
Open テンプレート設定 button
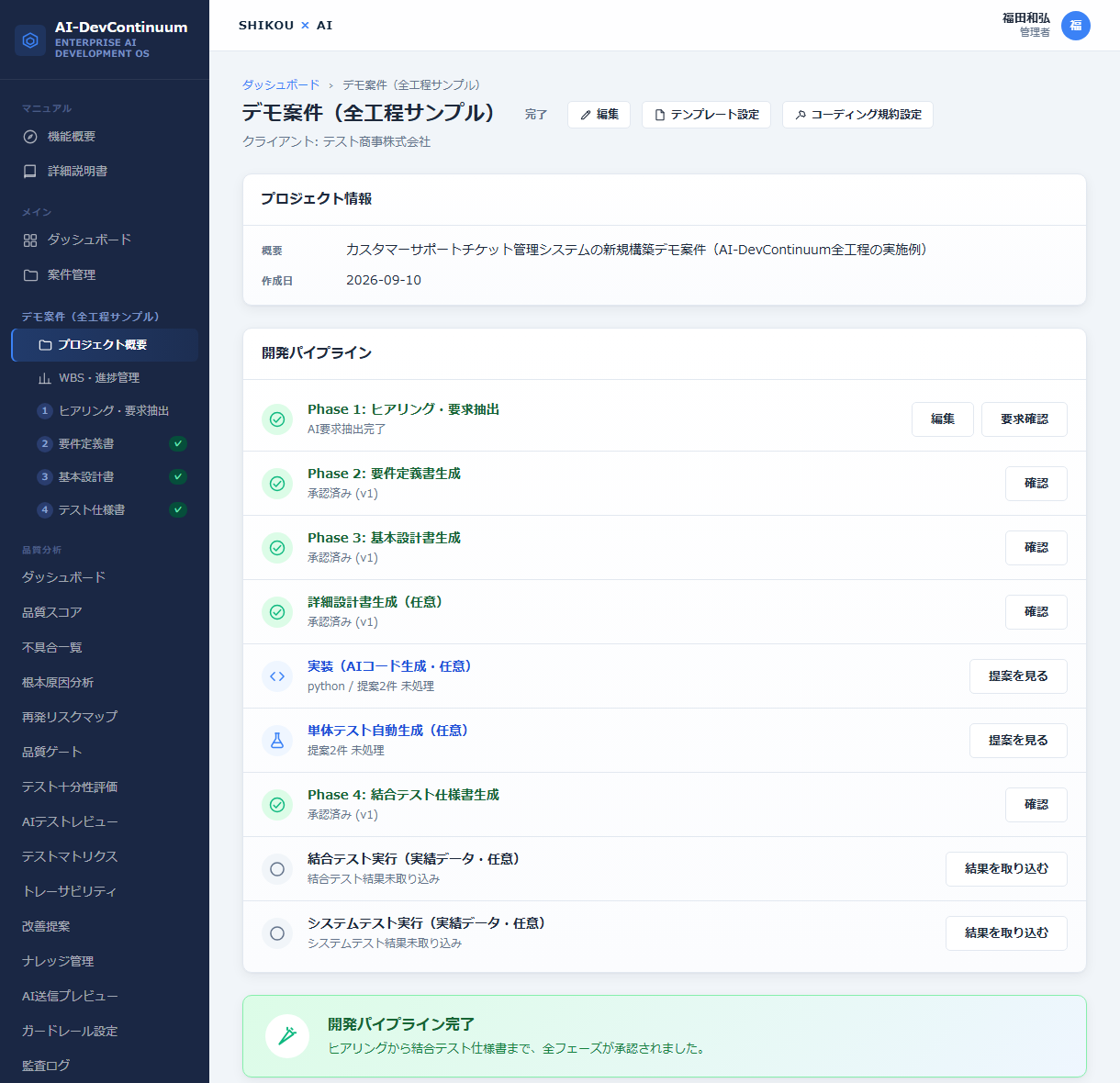pos(706,115)
